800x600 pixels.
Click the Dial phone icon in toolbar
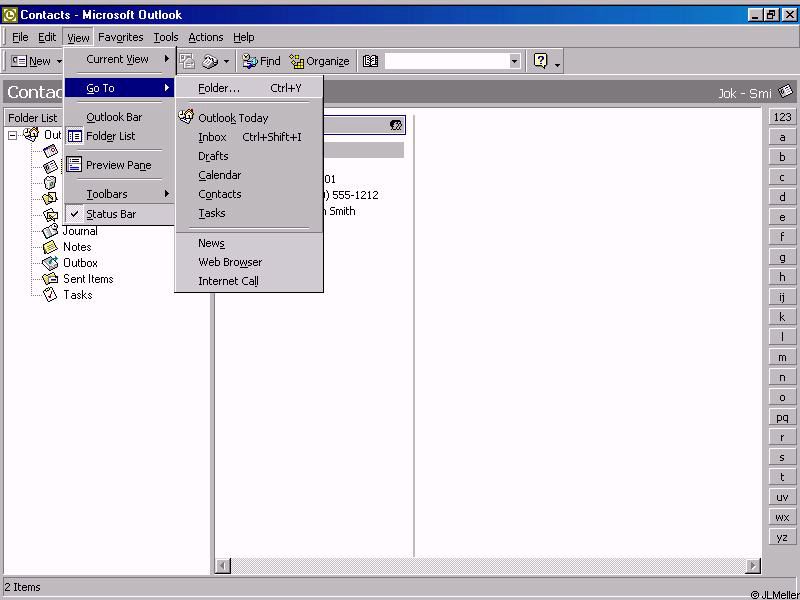point(210,61)
